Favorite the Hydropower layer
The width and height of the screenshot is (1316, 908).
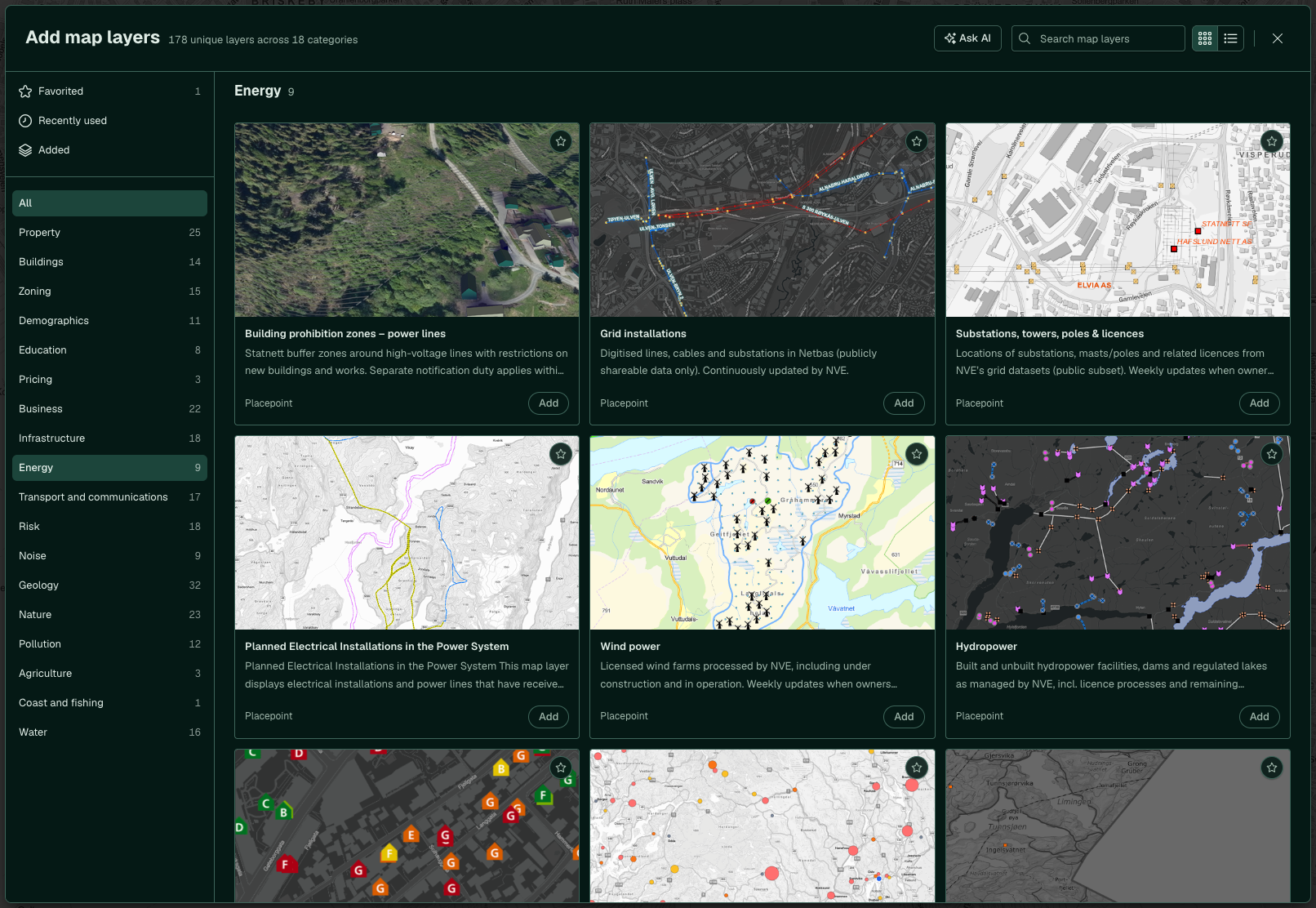[x=1272, y=454]
